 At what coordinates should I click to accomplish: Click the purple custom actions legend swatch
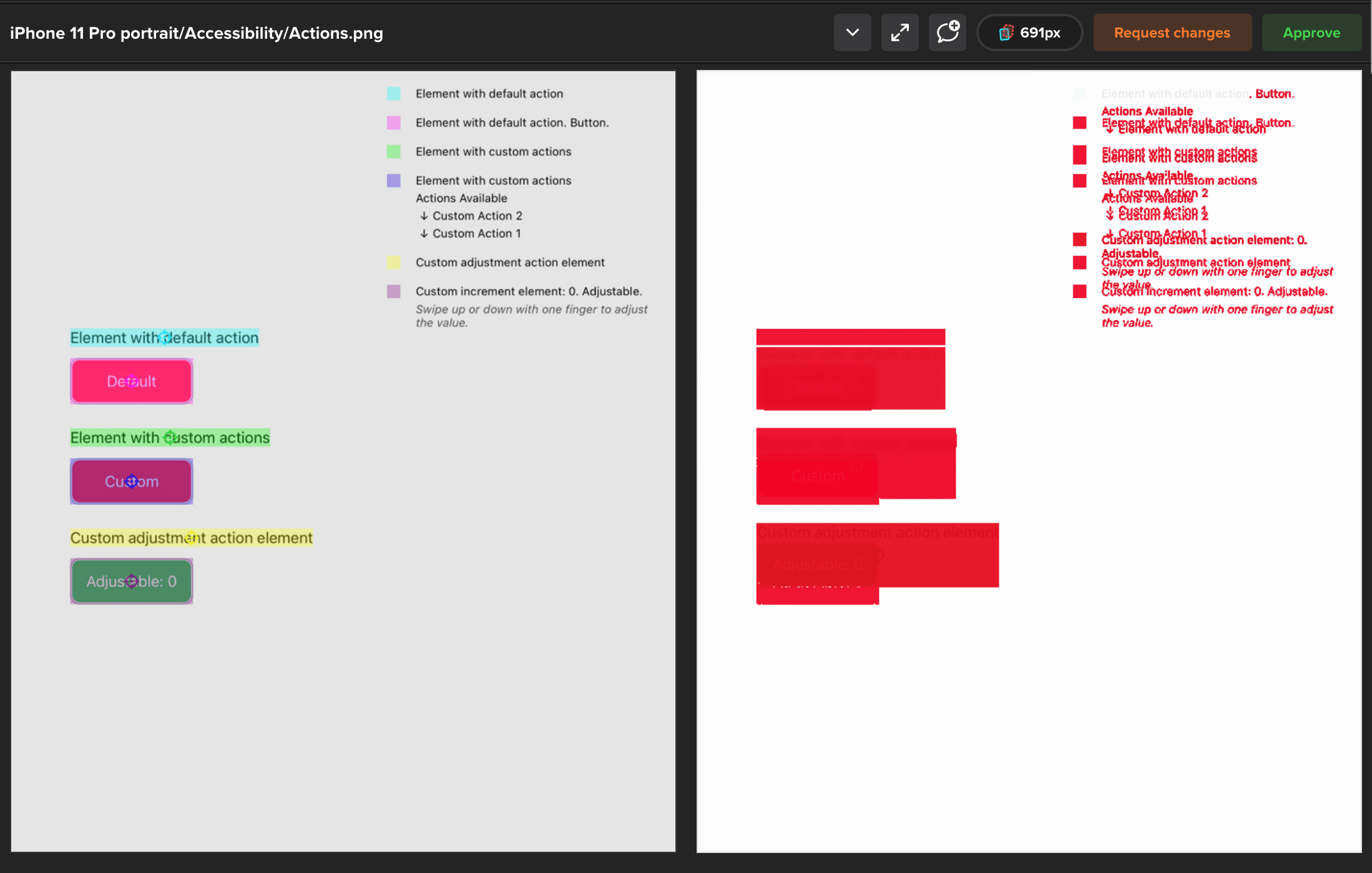tap(393, 180)
